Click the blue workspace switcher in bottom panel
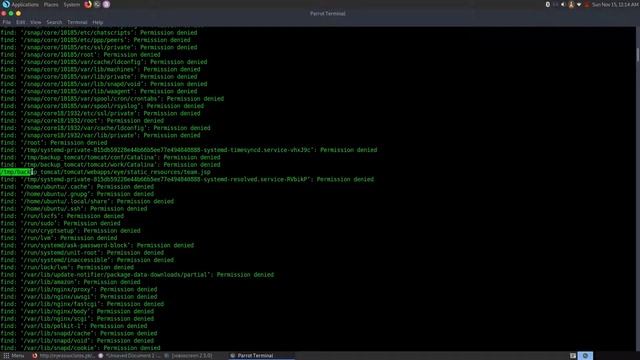The width and height of the screenshot is (640, 360). [x=585, y=356]
